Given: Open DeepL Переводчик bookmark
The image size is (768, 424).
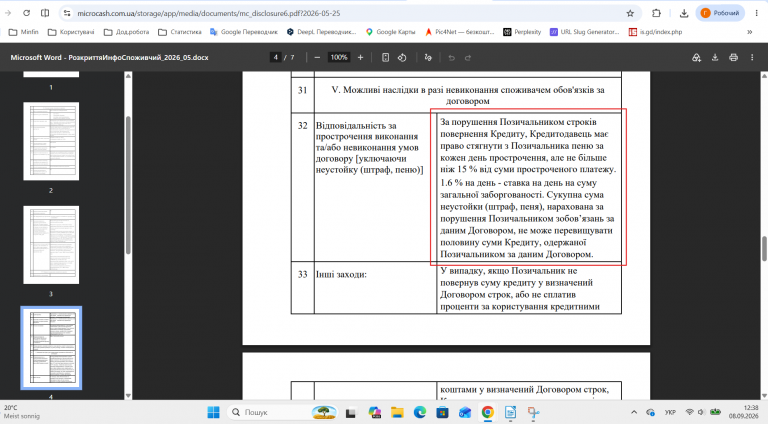Looking at the screenshot, I should [x=321, y=32].
